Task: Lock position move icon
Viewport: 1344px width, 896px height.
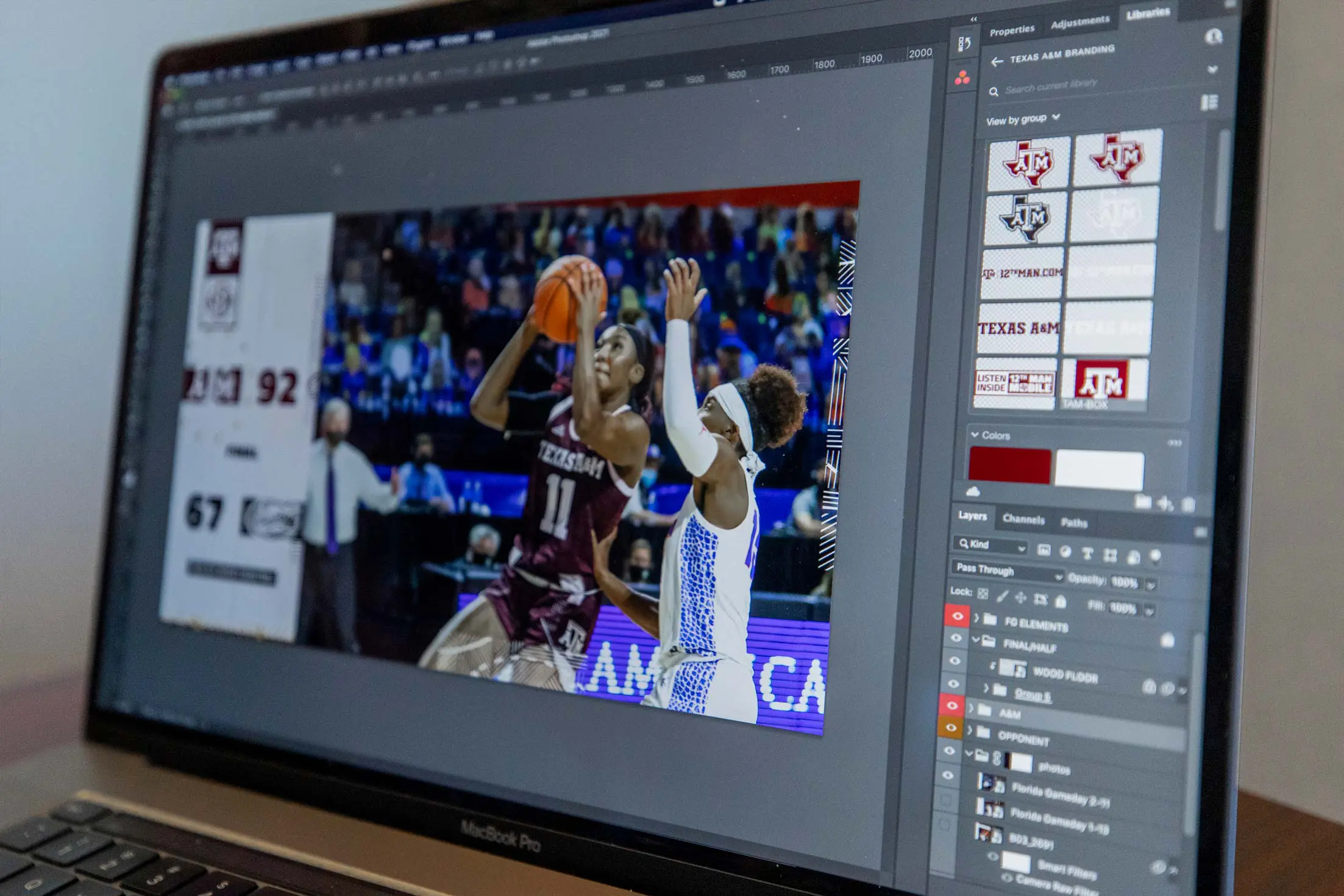Action: tap(1020, 597)
